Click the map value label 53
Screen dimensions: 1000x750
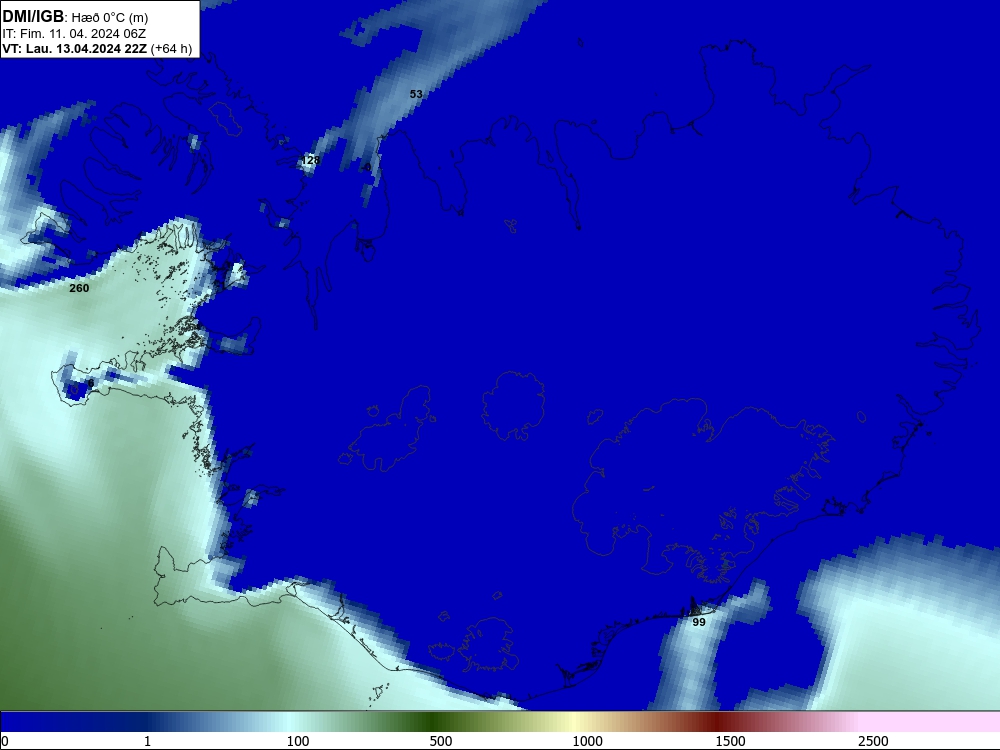(416, 94)
